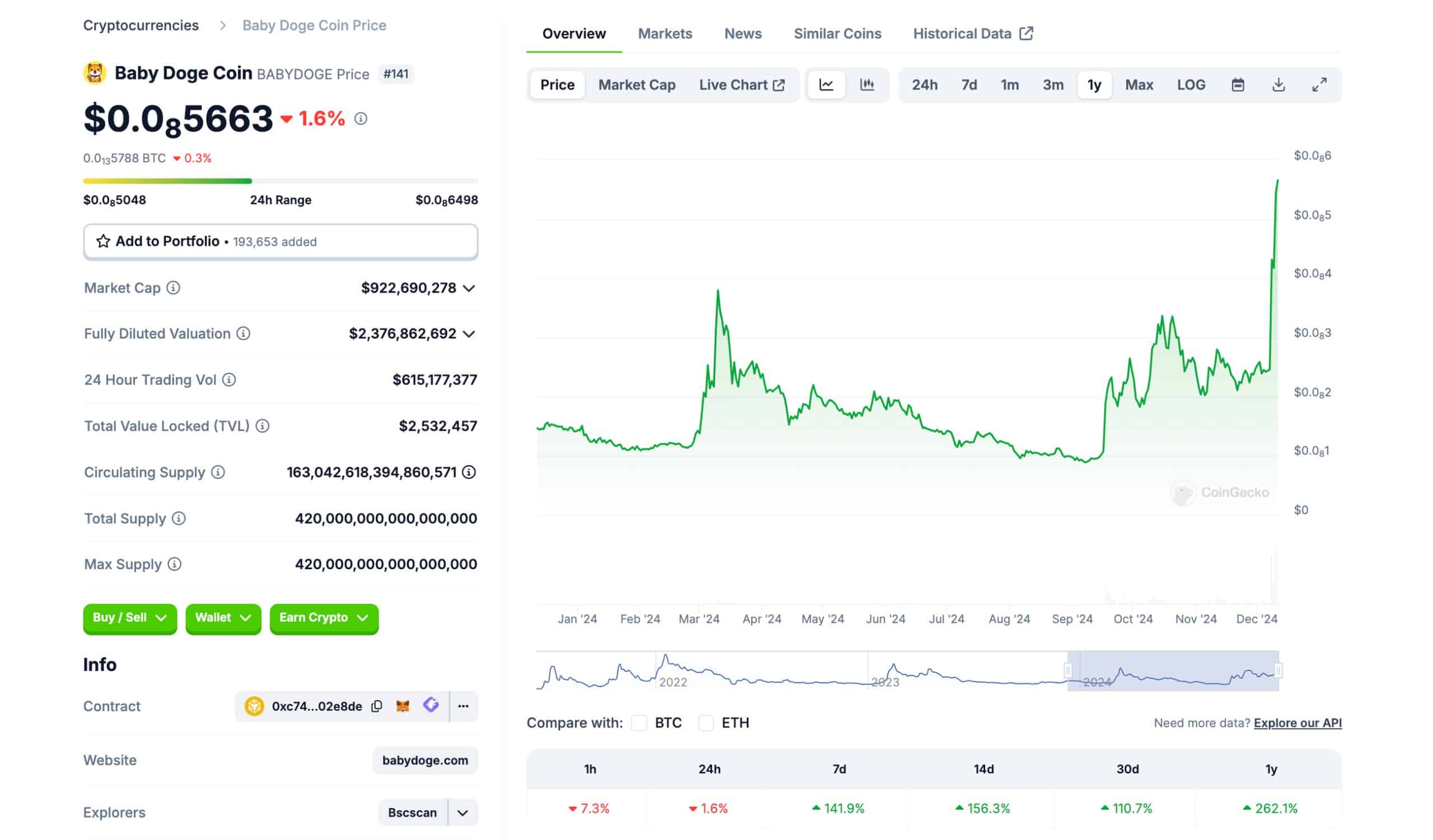Expand the Explorers dropdown arrow
The image size is (1433, 840).
[x=463, y=813]
